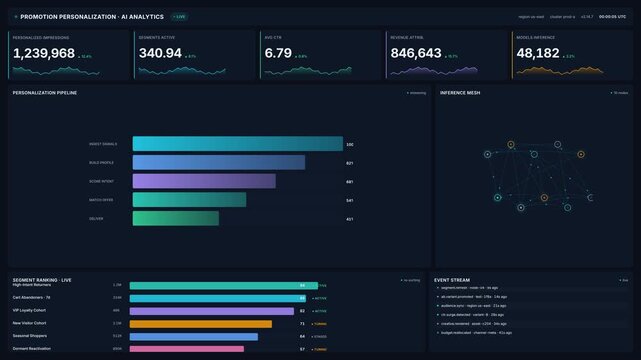Open the Revenue Attrib. value 846,643
The image size is (641, 360).
tap(416, 53)
